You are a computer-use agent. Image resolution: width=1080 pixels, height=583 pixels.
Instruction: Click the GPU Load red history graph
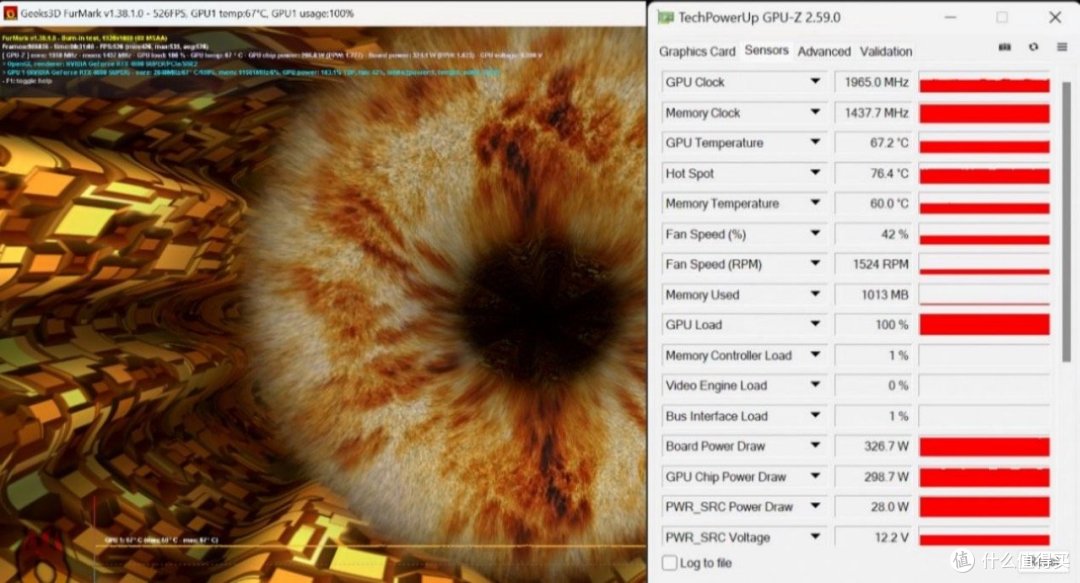coord(984,325)
